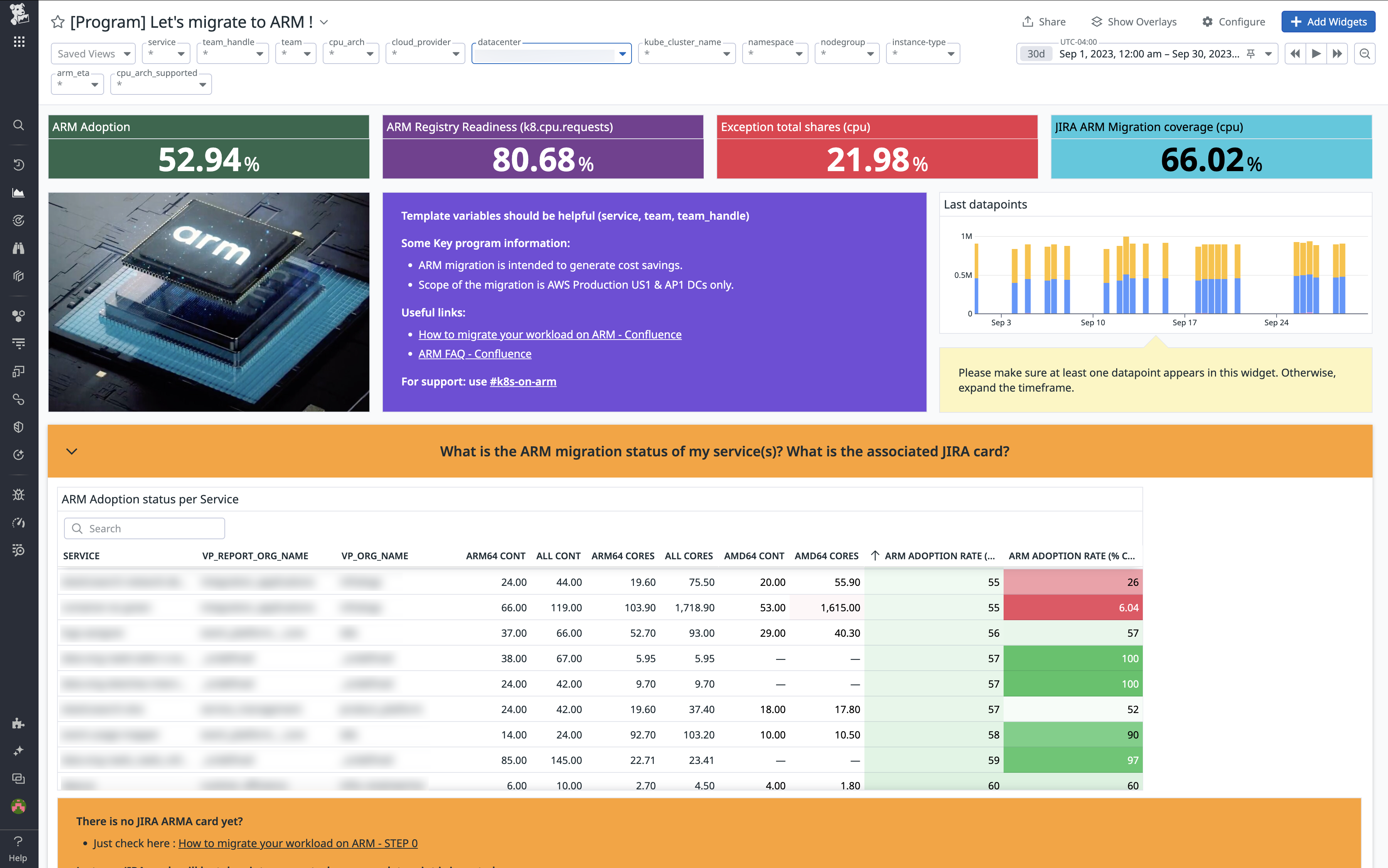The width and height of the screenshot is (1388, 868).
Task: Open the recent history clock icon in sidebar
Action: click(19, 165)
